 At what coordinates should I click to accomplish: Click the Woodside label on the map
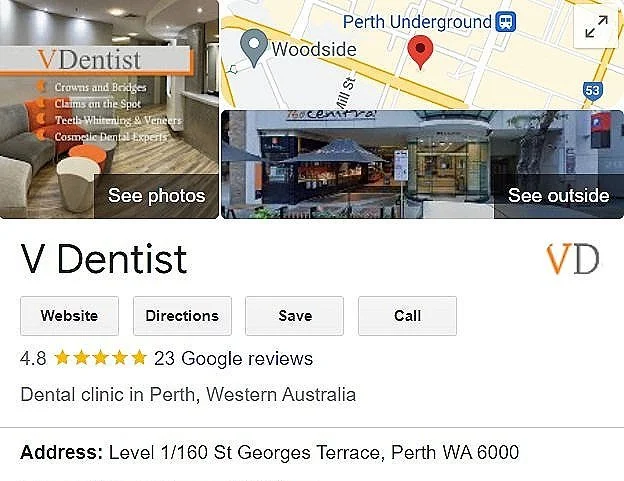coord(314,50)
